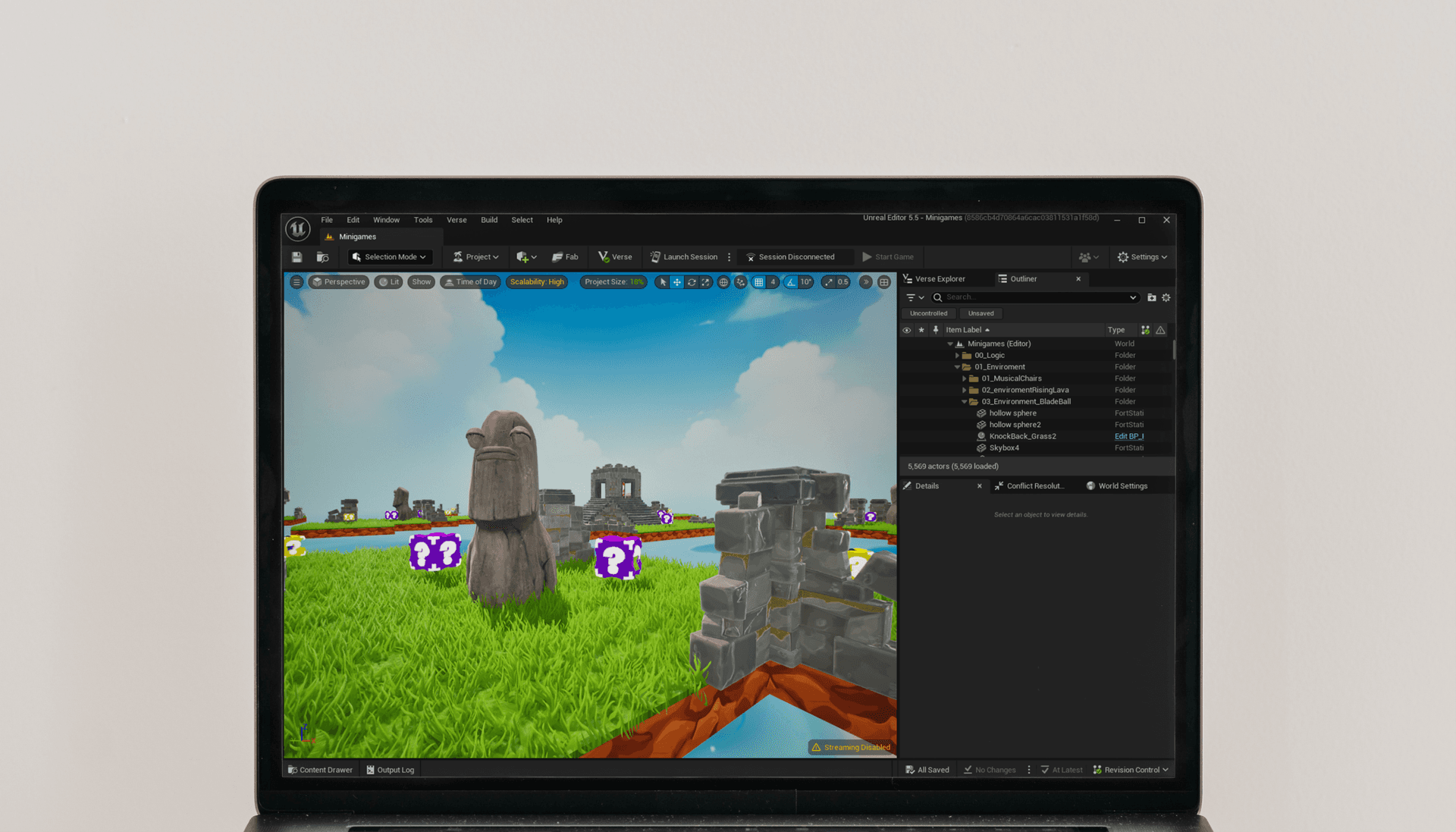
Task: Collapse the 03_Environment_BladeBall folder
Action: pos(964,402)
